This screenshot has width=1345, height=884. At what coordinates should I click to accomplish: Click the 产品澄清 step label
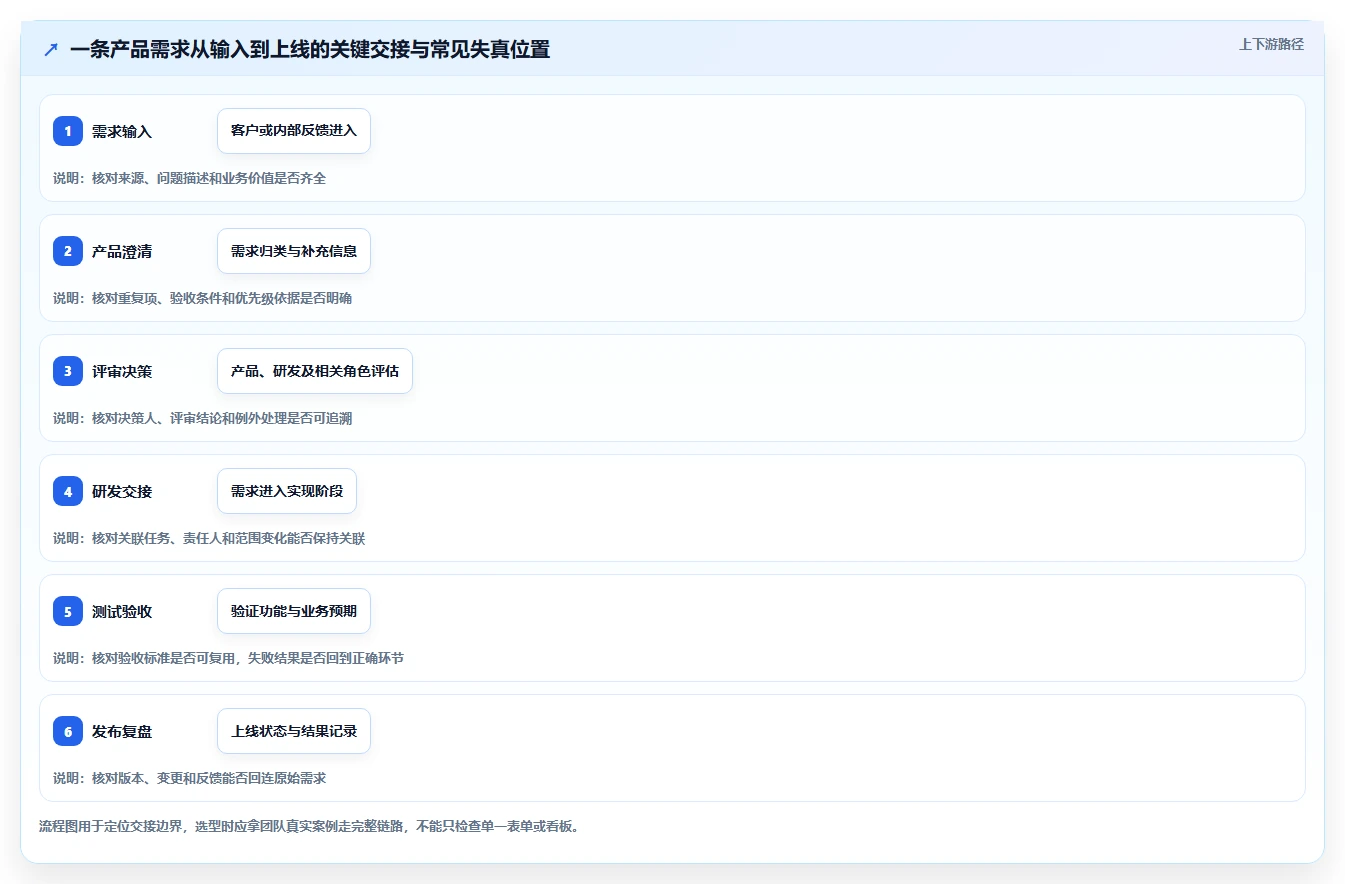pyautogui.click(x=122, y=251)
